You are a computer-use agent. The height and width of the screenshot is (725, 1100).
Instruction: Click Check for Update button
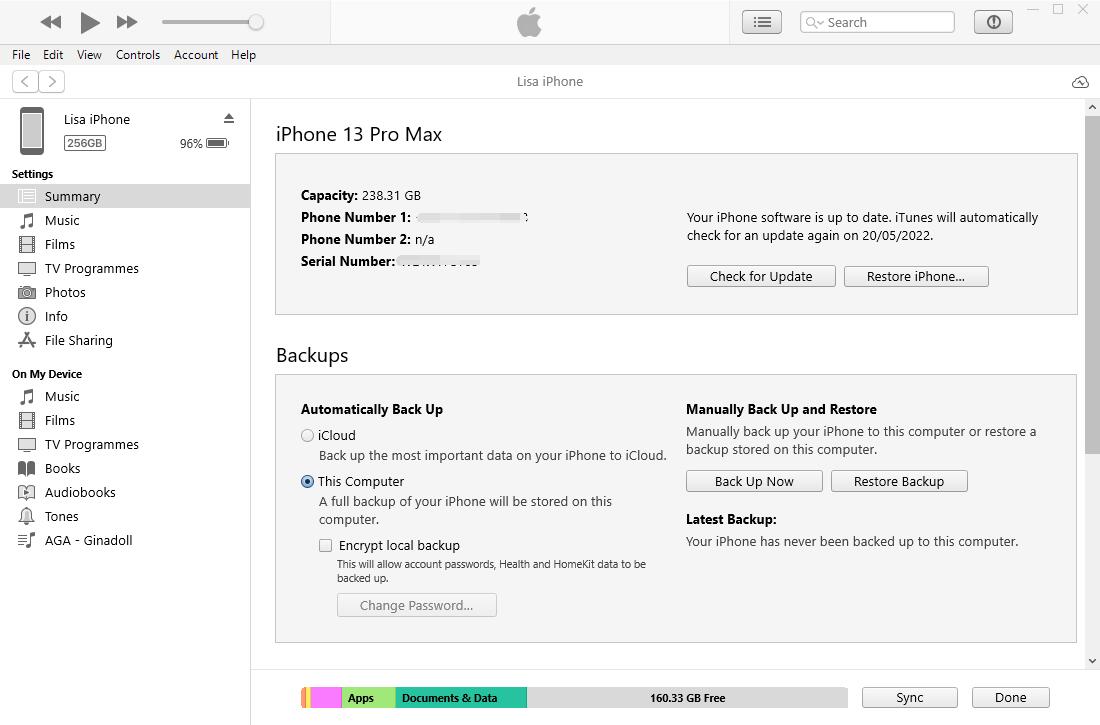(761, 277)
